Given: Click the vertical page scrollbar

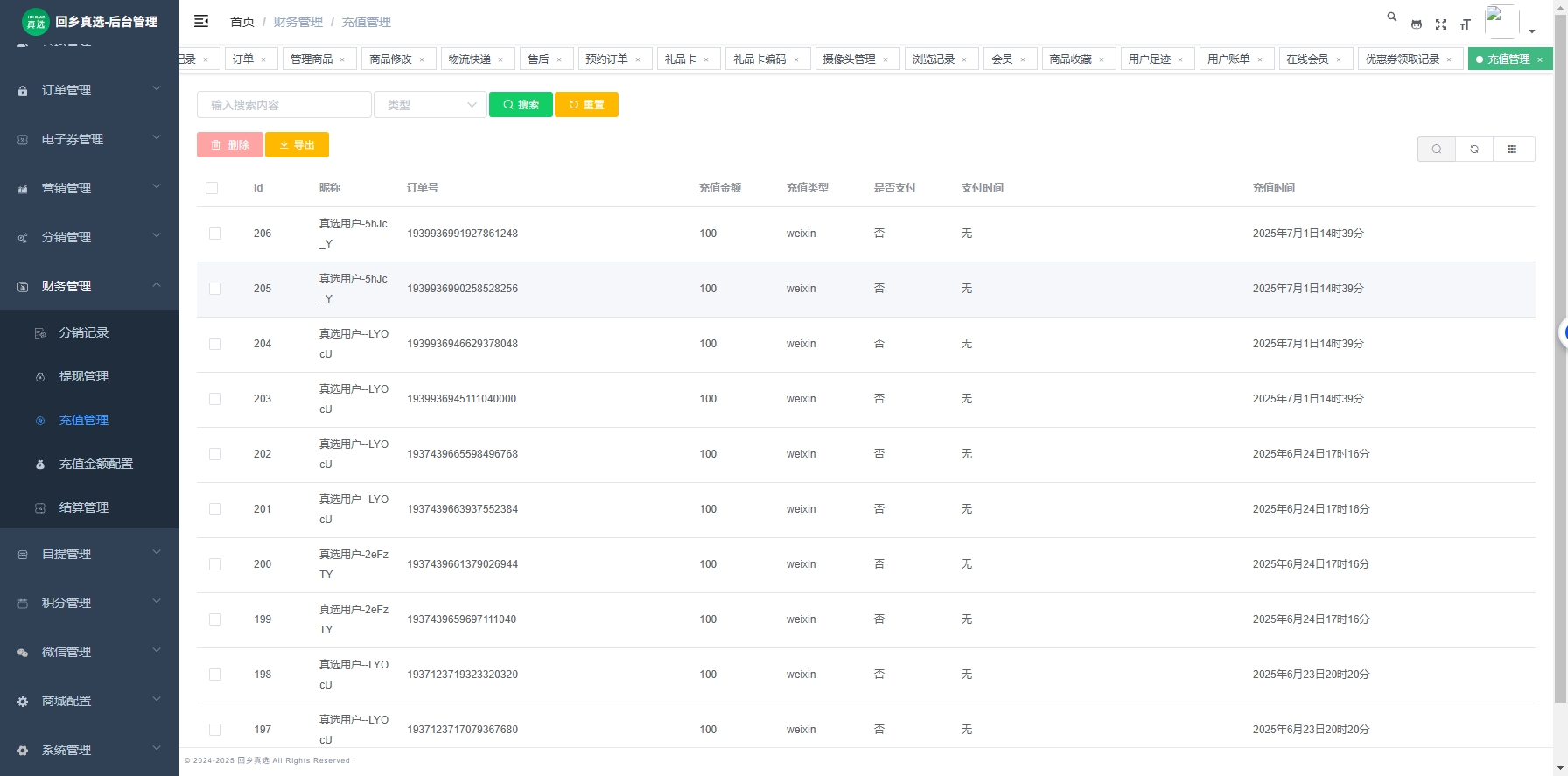Looking at the screenshot, I should 1560,350.
